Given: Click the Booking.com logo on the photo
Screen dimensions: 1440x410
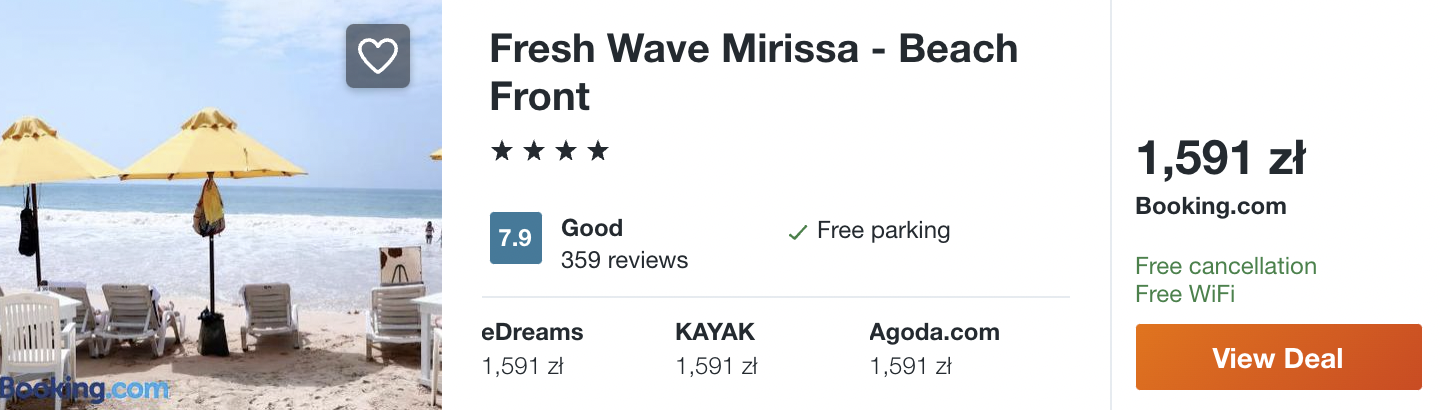Looking at the screenshot, I should pyautogui.click(x=84, y=389).
